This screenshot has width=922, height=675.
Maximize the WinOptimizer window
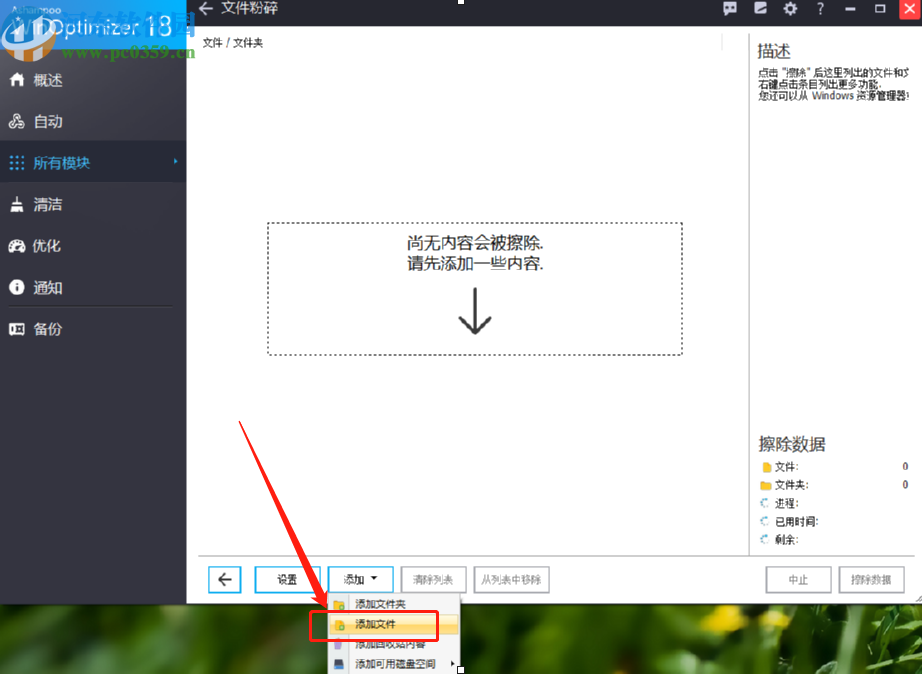click(880, 8)
